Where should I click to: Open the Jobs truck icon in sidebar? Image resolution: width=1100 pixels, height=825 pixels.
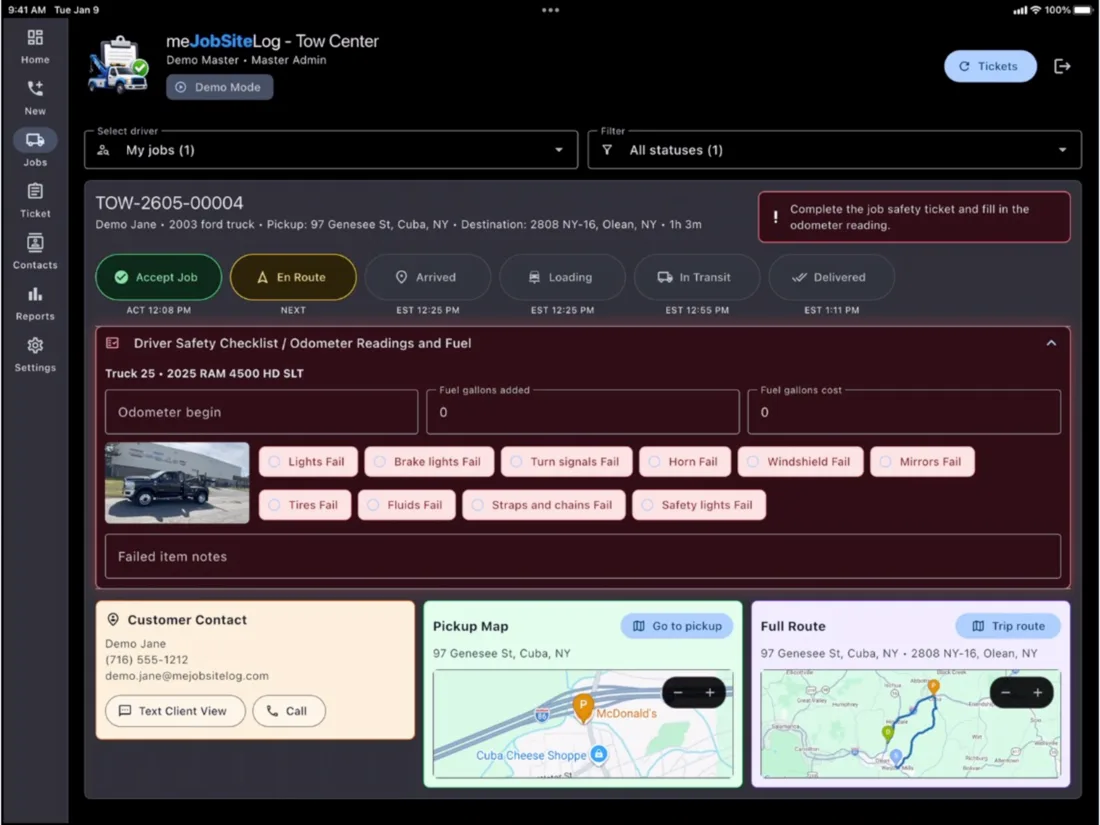(35, 140)
